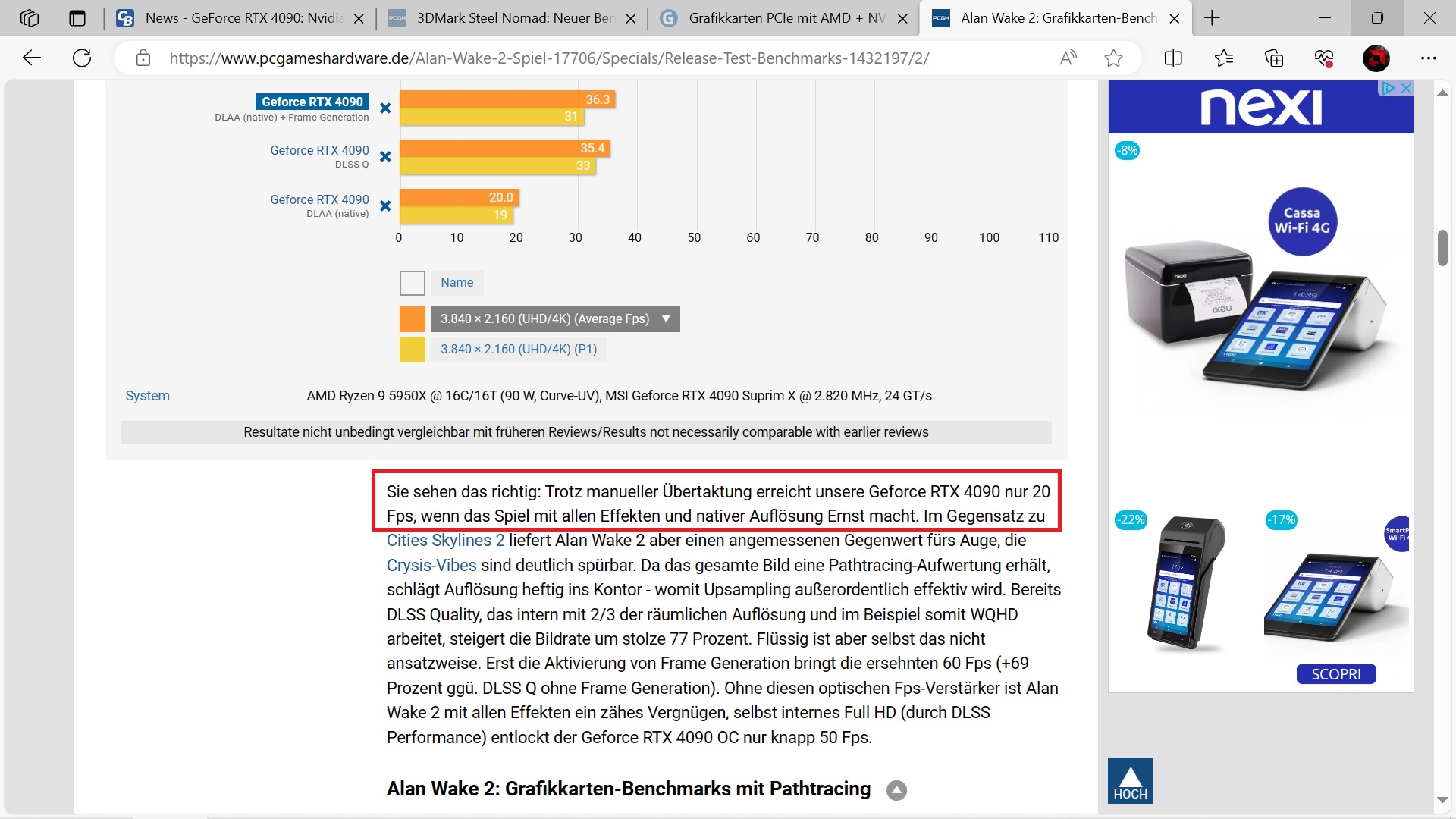Remove the RTX 4090 DLSS Q entry
Viewport: 1456px width, 819px height.
[x=385, y=157]
